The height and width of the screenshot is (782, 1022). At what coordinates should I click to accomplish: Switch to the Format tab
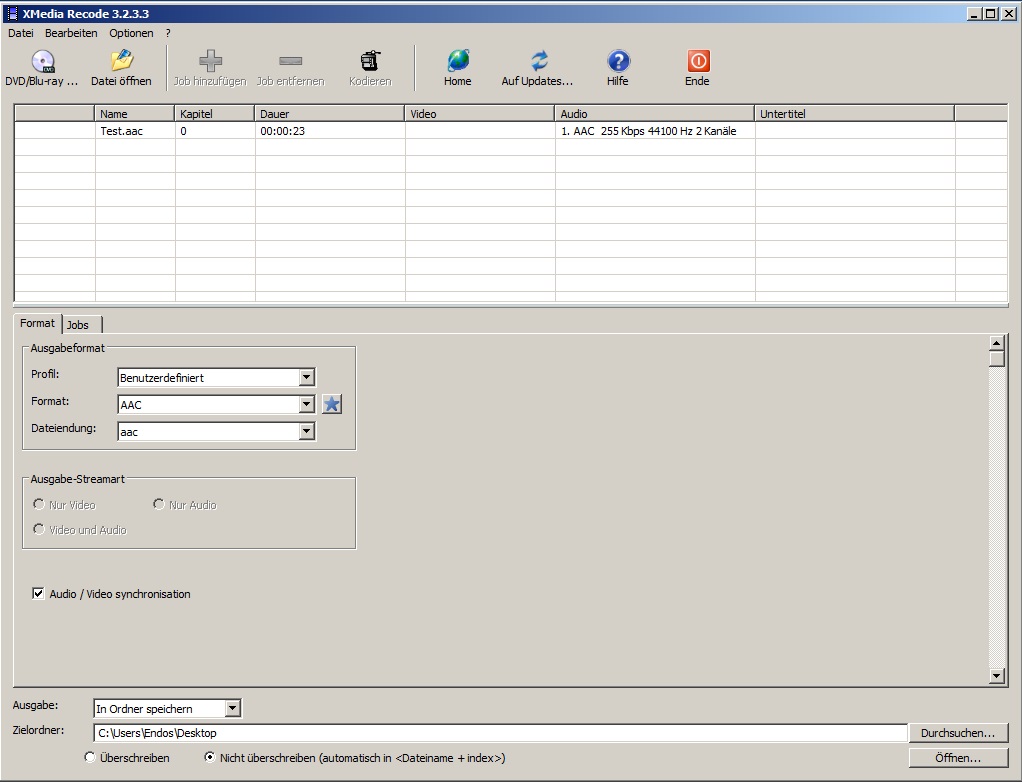37,323
